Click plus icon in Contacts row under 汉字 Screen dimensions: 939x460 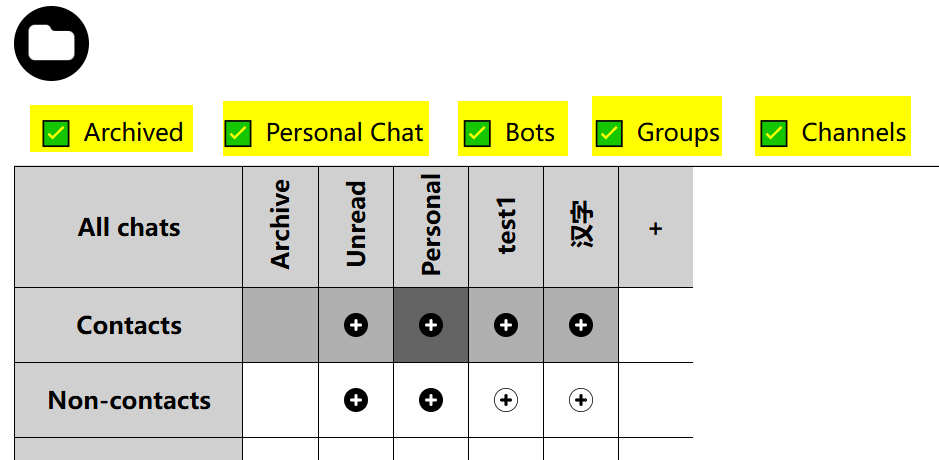tap(581, 325)
